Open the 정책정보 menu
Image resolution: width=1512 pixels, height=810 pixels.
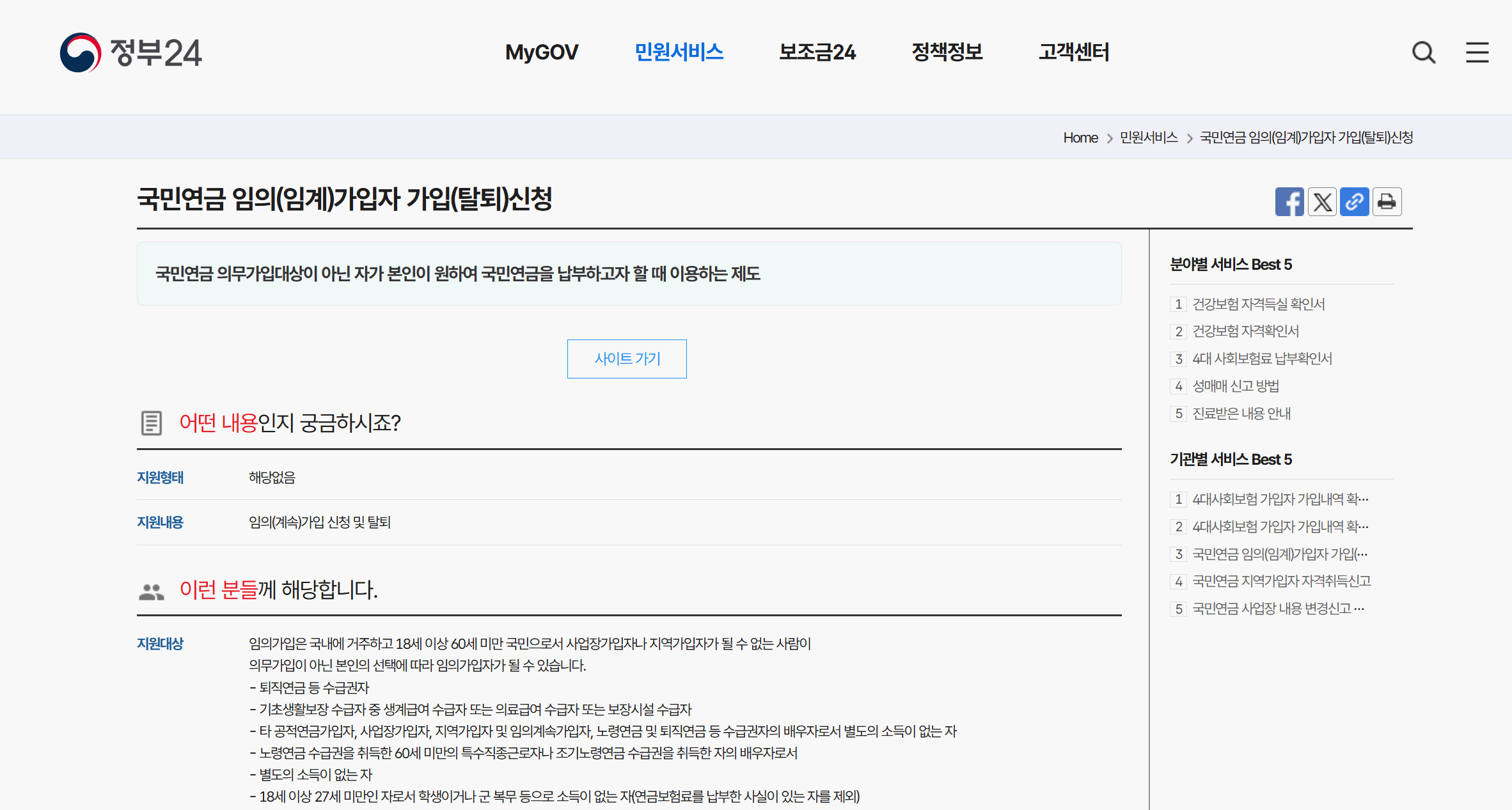[x=947, y=52]
